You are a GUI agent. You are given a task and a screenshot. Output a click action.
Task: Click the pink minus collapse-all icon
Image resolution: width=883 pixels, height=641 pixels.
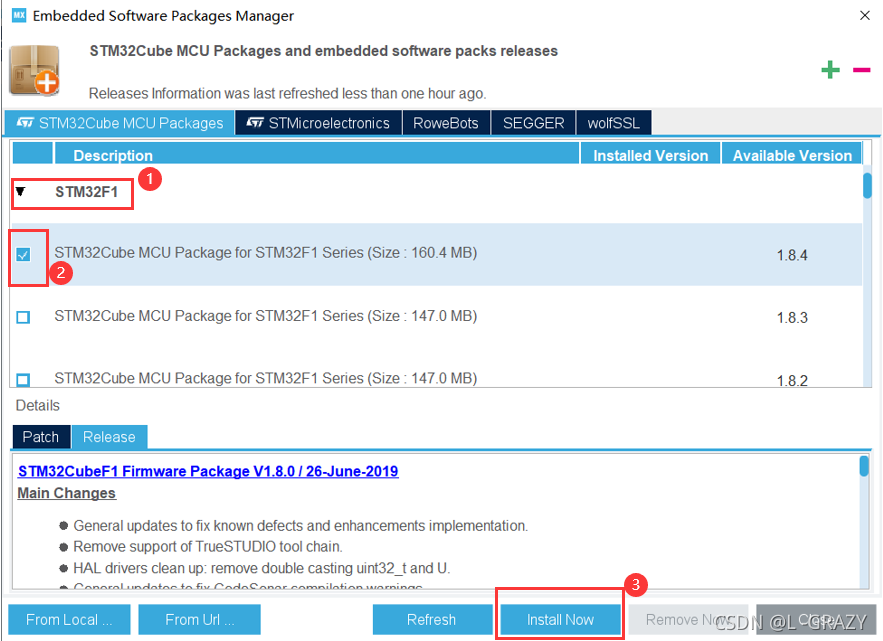coord(861,70)
